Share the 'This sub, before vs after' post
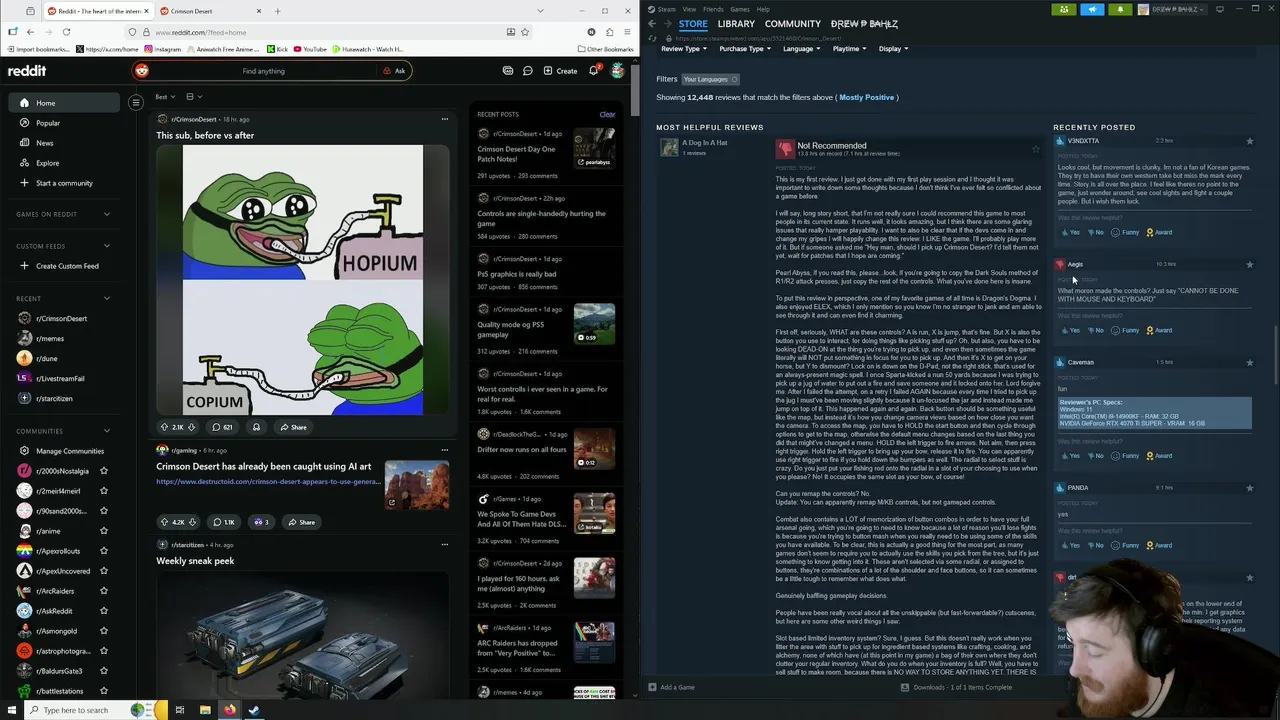 coord(292,427)
